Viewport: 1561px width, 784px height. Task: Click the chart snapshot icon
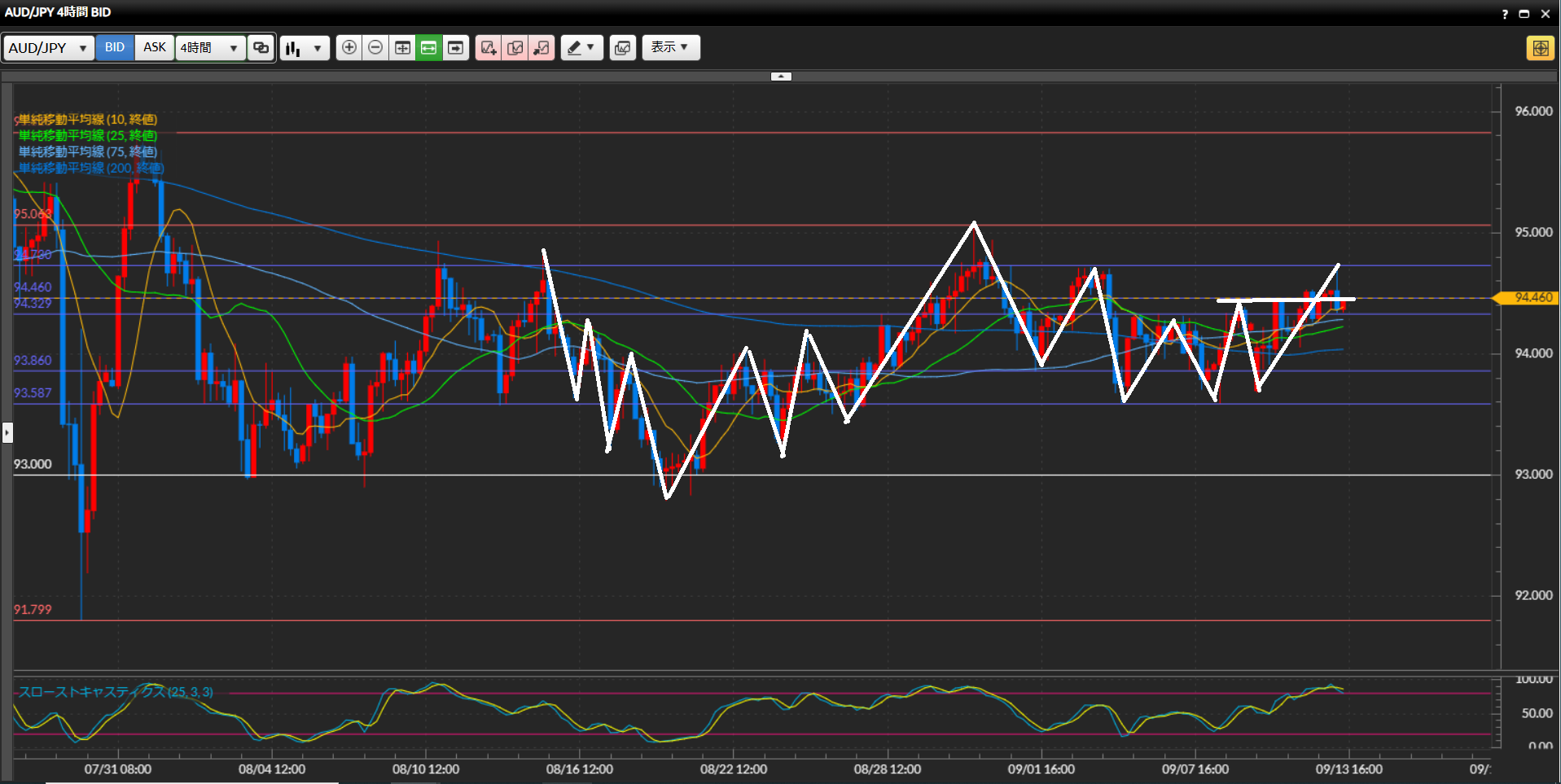click(x=622, y=48)
